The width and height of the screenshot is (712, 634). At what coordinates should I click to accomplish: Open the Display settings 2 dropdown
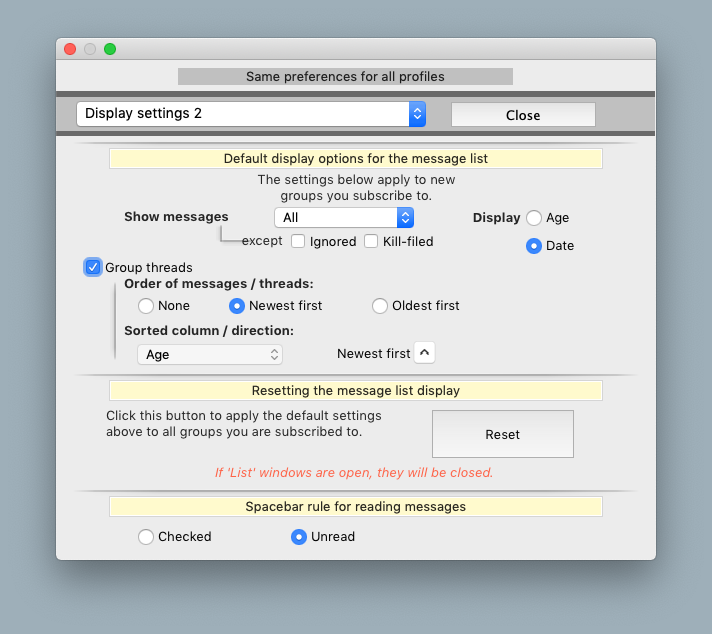[x=251, y=114]
